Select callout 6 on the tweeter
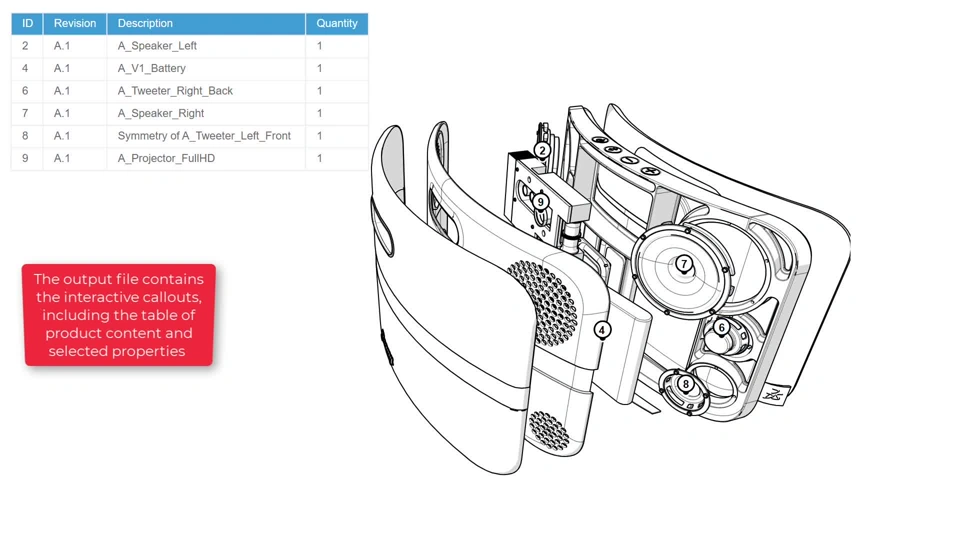960x540 pixels. point(721,328)
